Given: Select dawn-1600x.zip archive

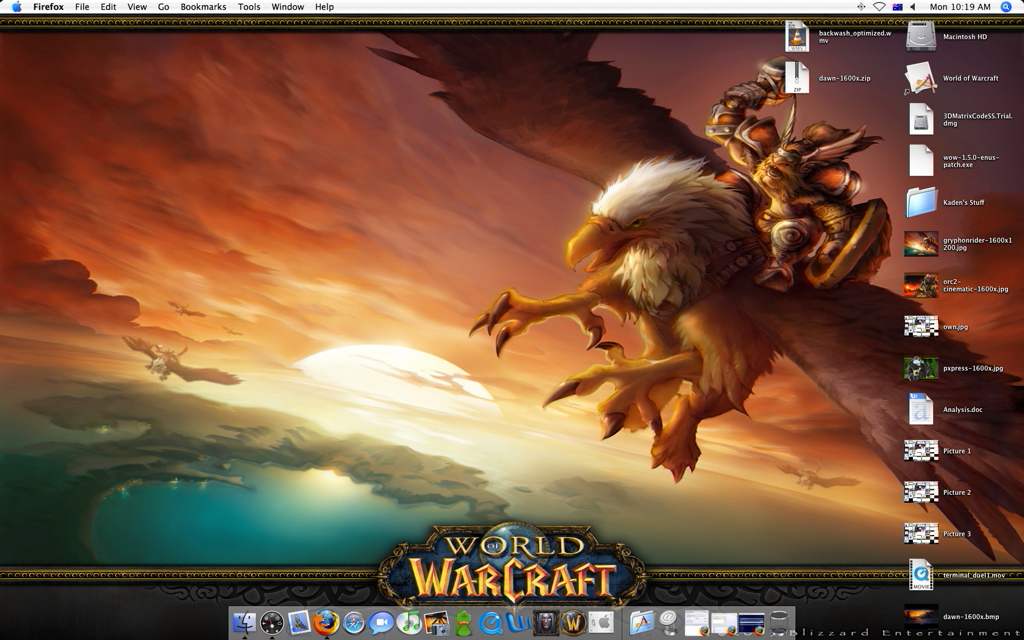Looking at the screenshot, I should click(x=797, y=78).
